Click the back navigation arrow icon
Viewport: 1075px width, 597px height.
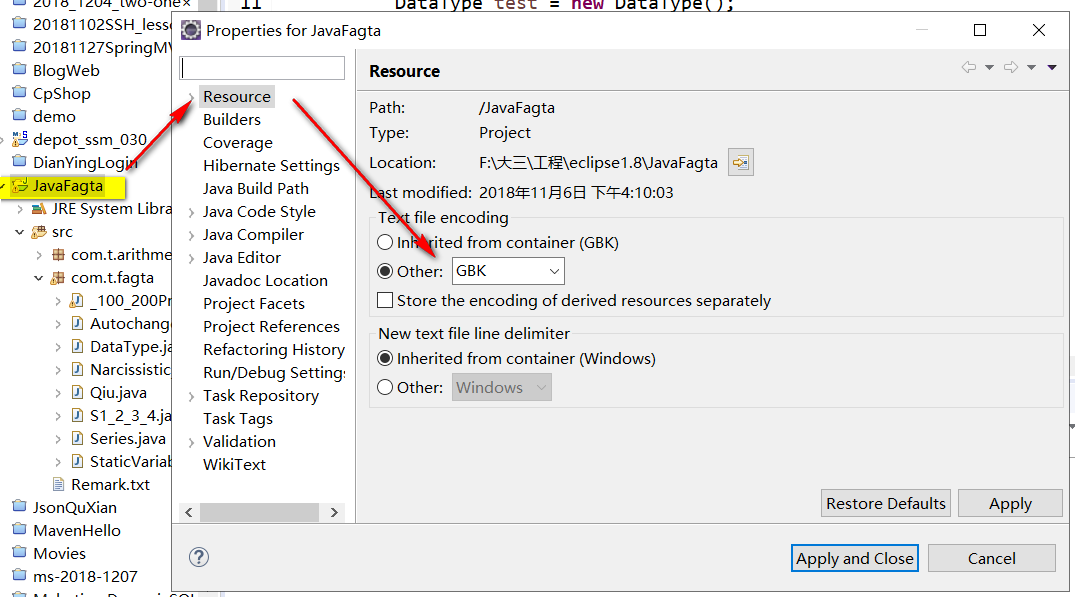pyautogui.click(x=969, y=67)
